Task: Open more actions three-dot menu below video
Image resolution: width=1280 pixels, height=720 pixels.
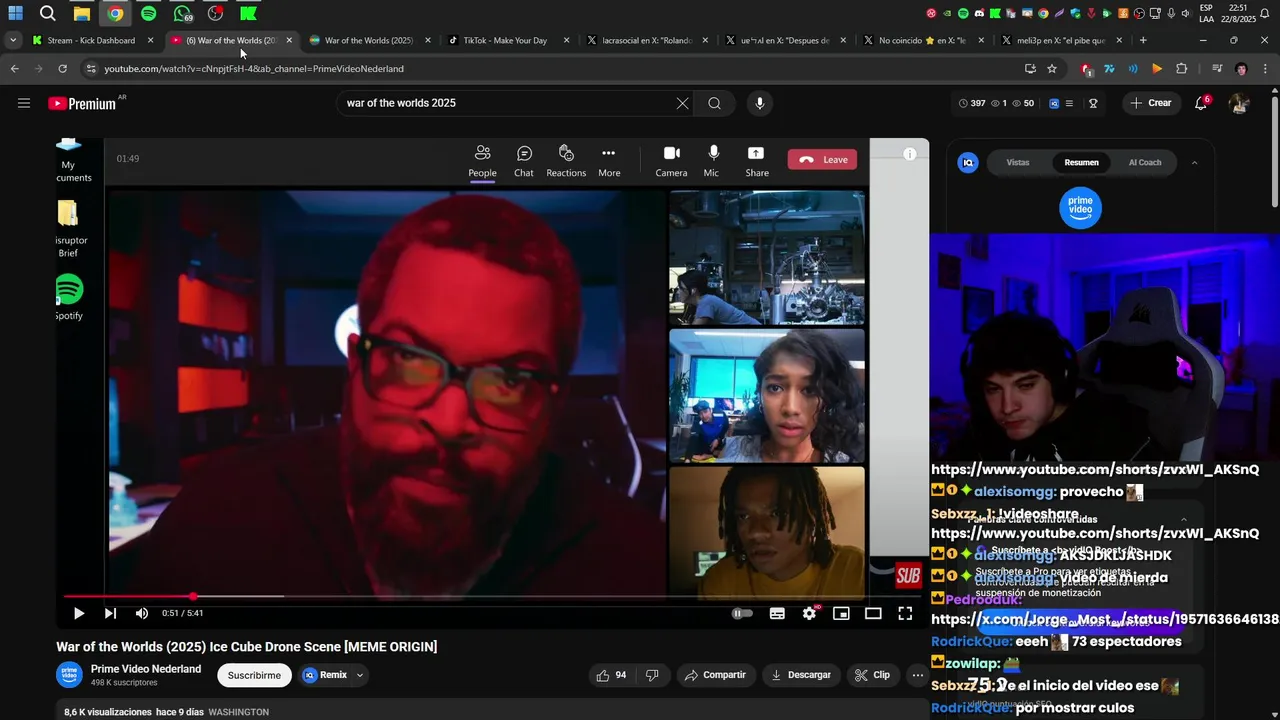Action: [917, 675]
